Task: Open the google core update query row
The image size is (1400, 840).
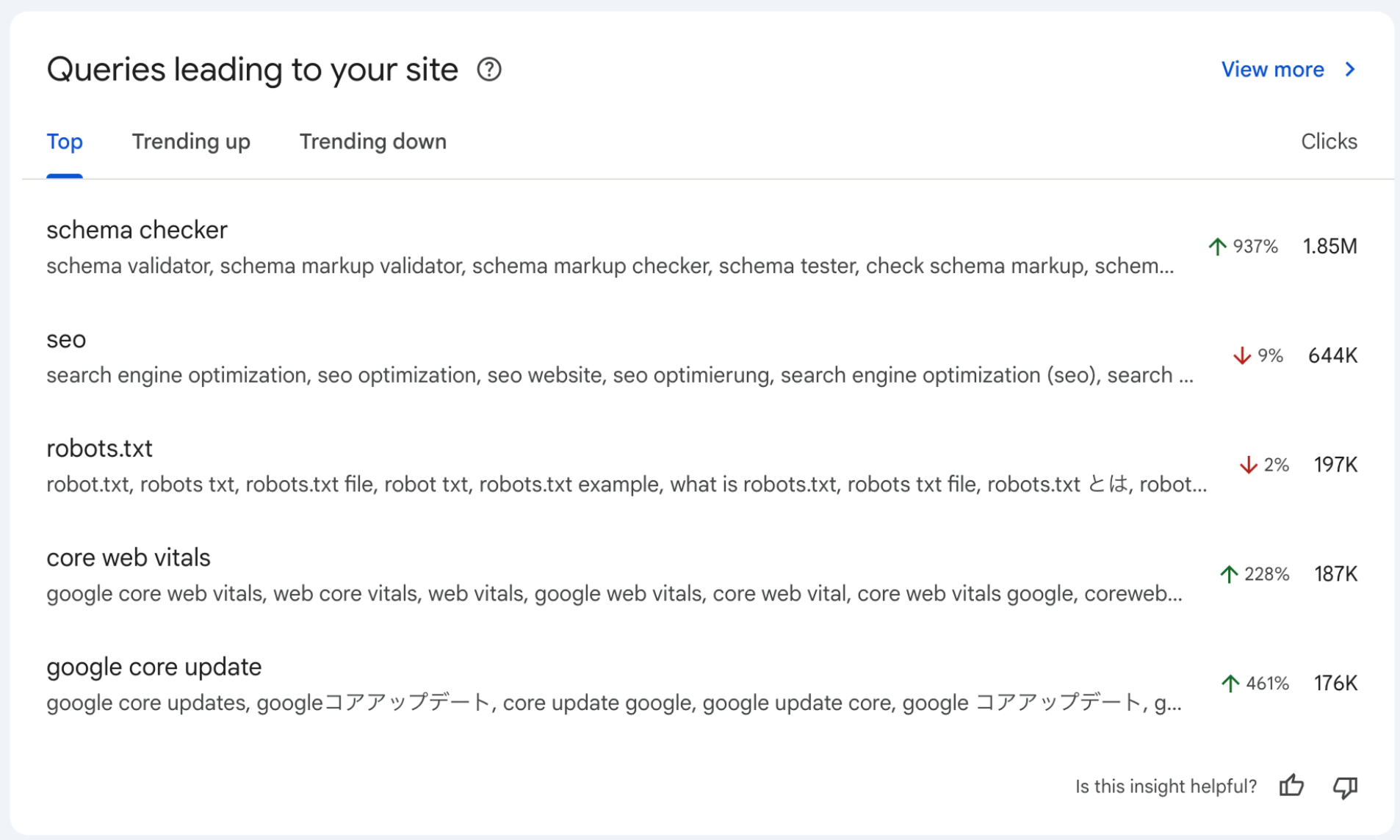Action: coord(154,667)
